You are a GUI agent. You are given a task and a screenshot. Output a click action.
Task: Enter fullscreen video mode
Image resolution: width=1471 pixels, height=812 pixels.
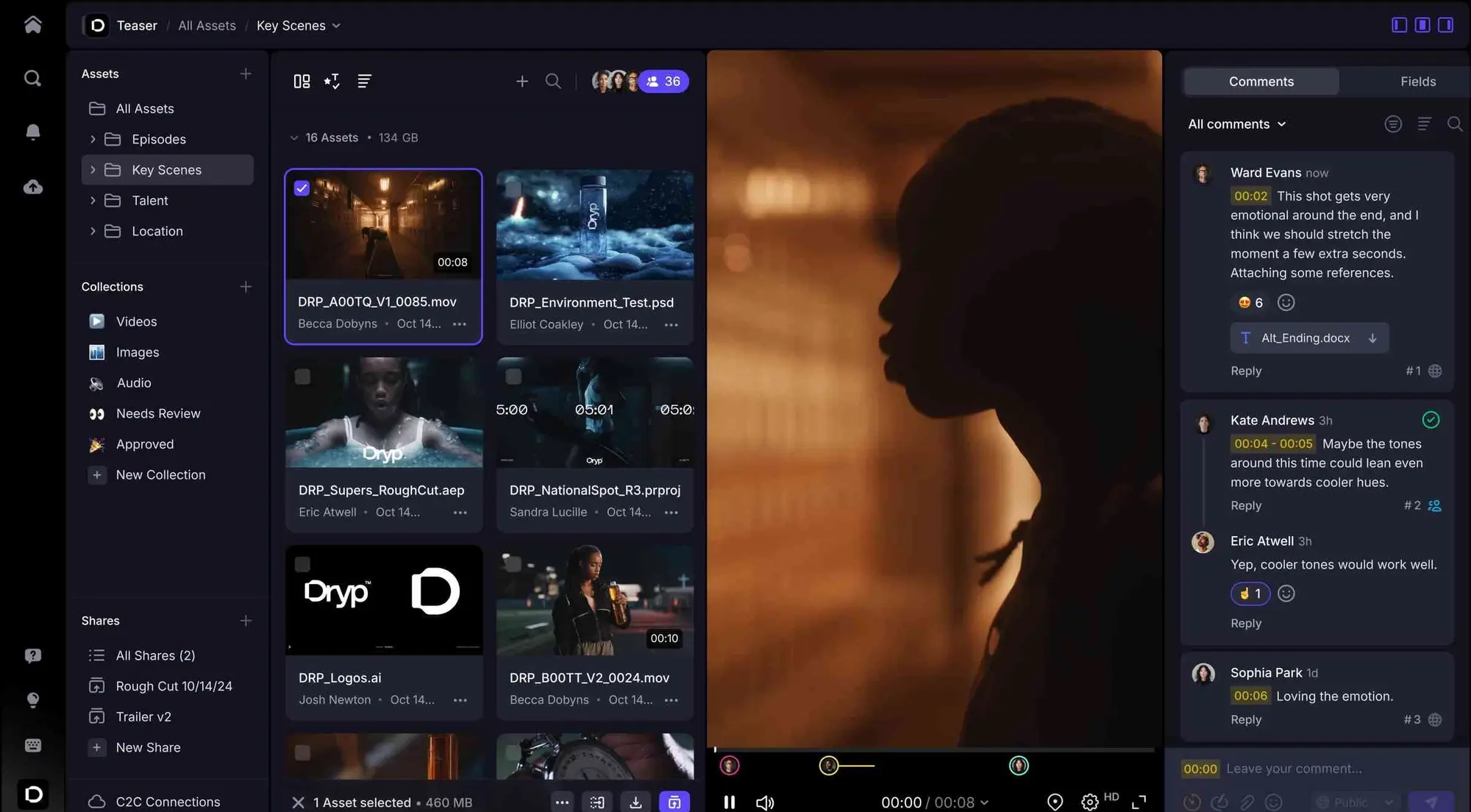click(x=1139, y=802)
